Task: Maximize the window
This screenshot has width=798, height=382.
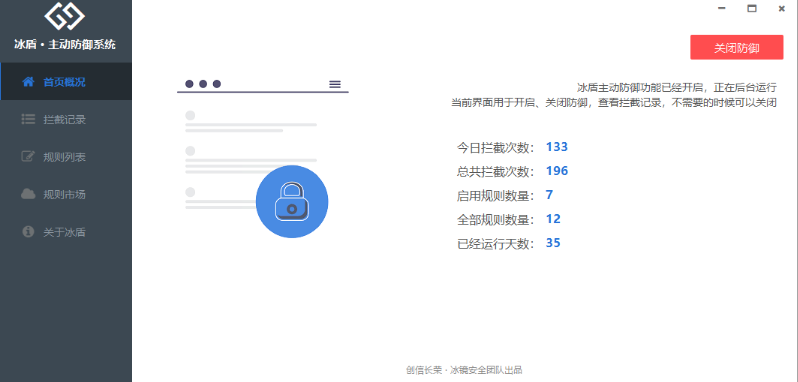Action: click(751, 8)
